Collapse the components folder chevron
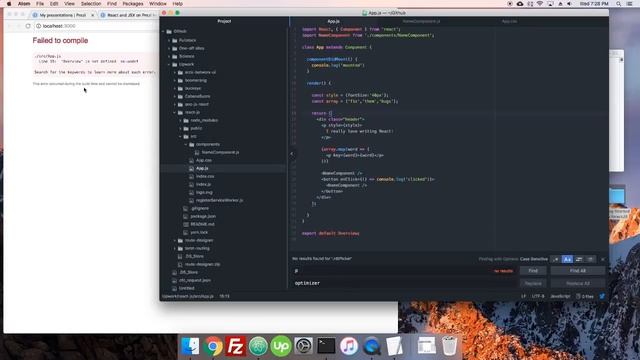Screen dimensions: 640x360 pyautogui.click(x=187, y=144)
